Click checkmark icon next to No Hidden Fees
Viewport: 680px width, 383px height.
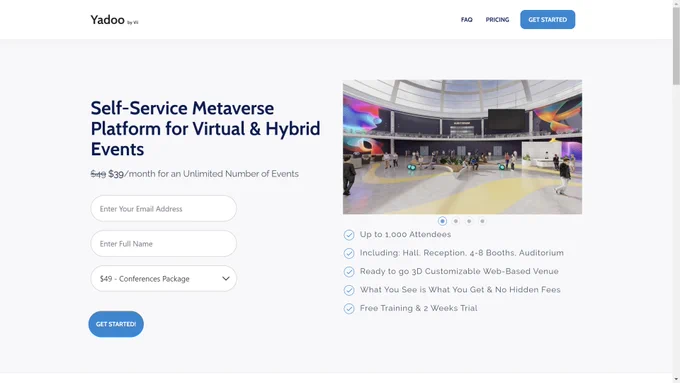(x=349, y=290)
